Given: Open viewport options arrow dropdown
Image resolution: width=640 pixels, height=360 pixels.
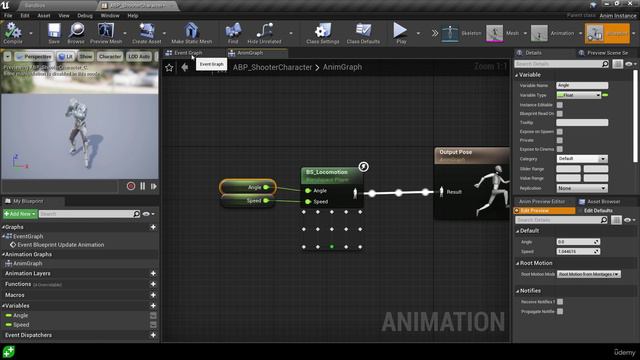Looking at the screenshot, I should [x=7, y=56].
